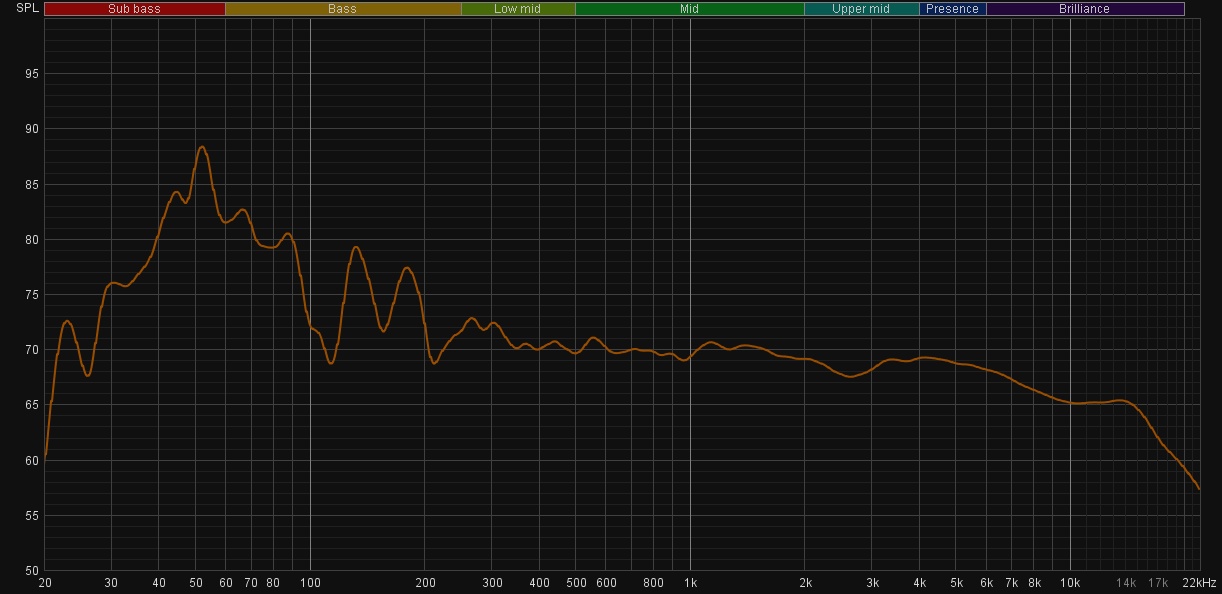Select the Presence band header
This screenshot has width=1222, height=594.
(x=952, y=9)
